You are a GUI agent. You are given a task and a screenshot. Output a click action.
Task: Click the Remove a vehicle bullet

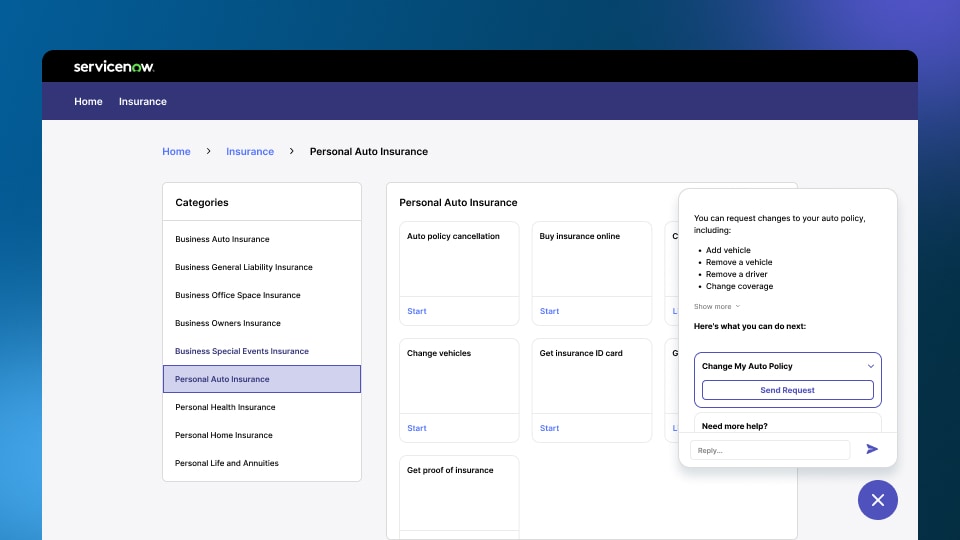tap(739, 262)
